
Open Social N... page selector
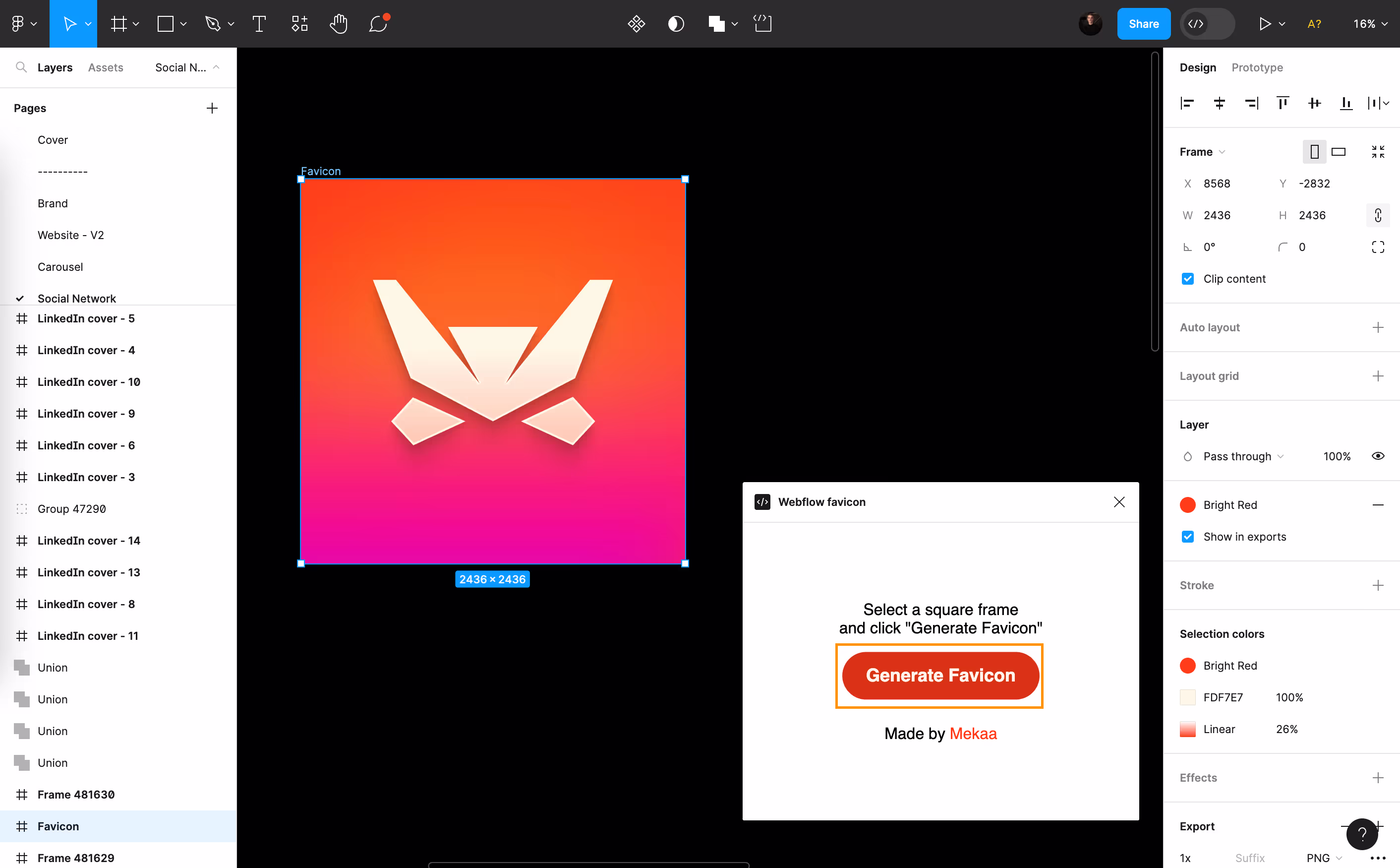pos(187,67)
